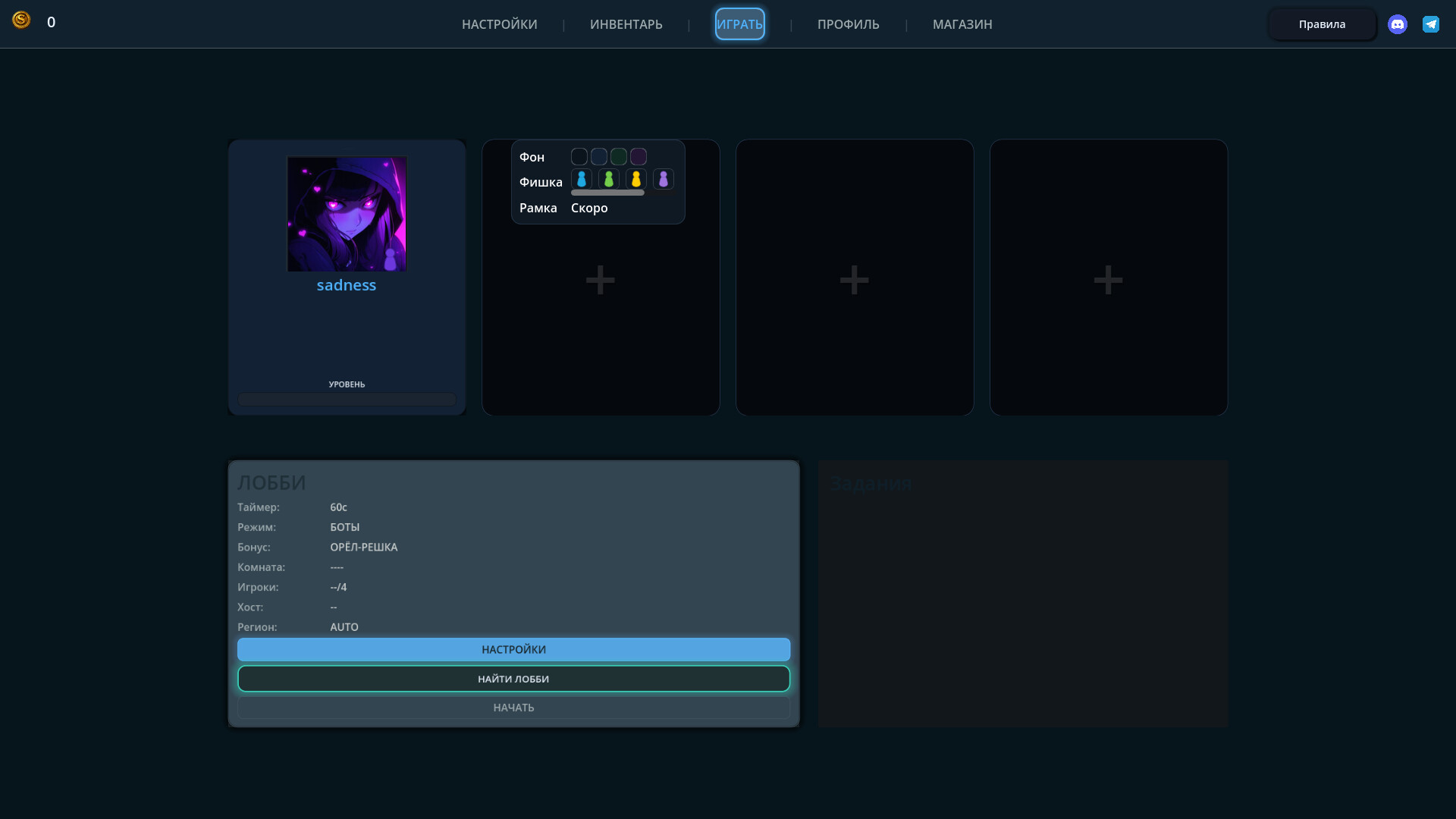Select the black background swatch
Viewport: 1456px width, 819px height.
(579, 157)
